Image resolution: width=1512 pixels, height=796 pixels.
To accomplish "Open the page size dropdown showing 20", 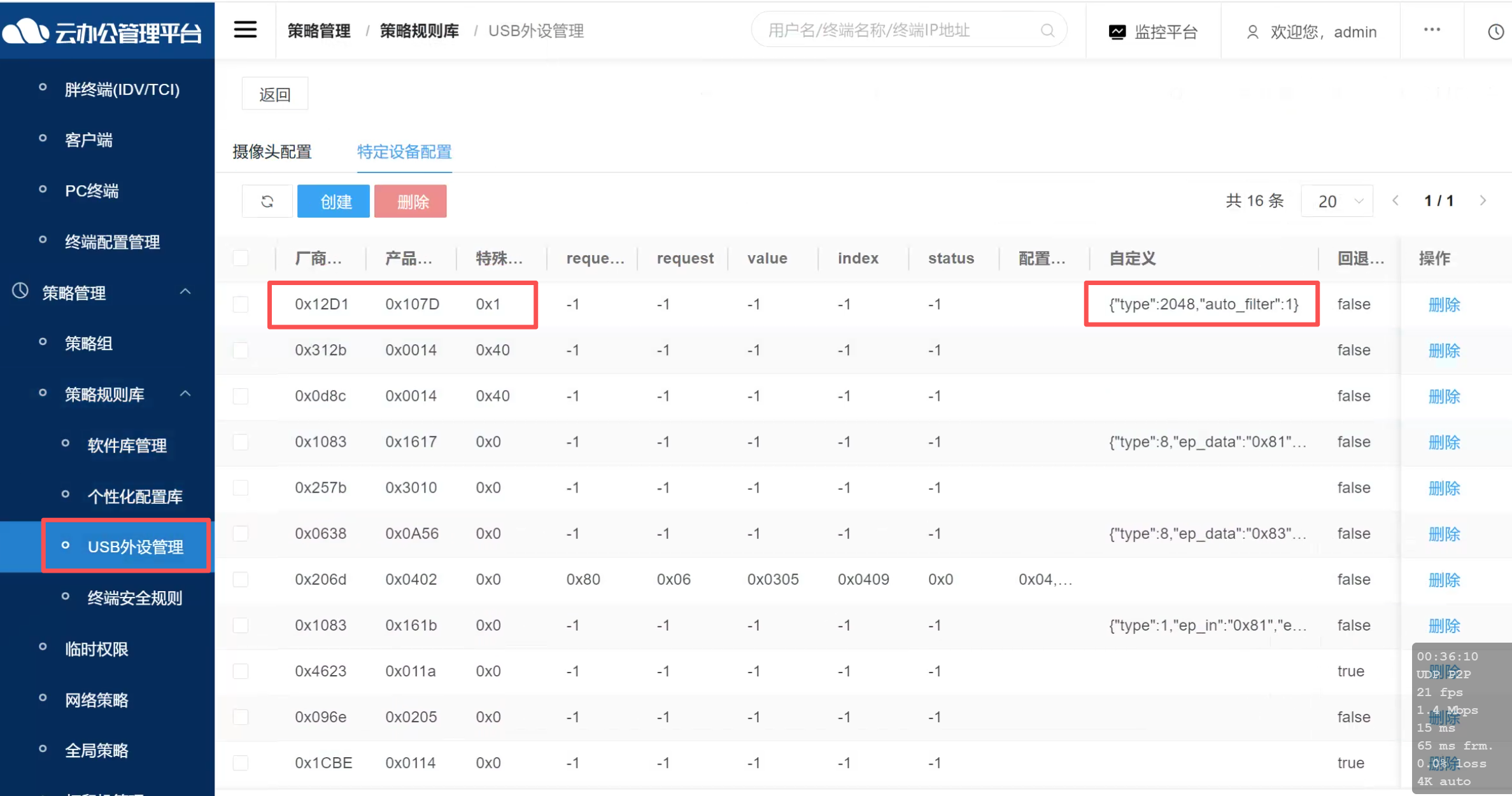I will [x=1337, y=201].
